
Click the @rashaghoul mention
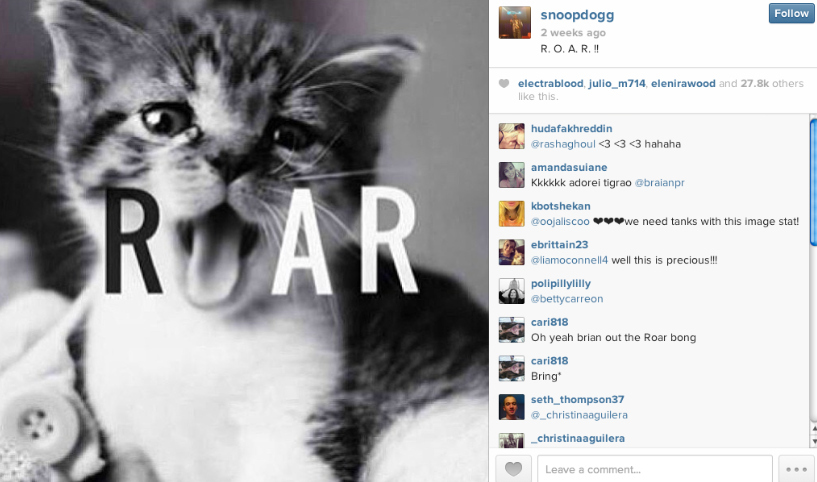[563, 144]
